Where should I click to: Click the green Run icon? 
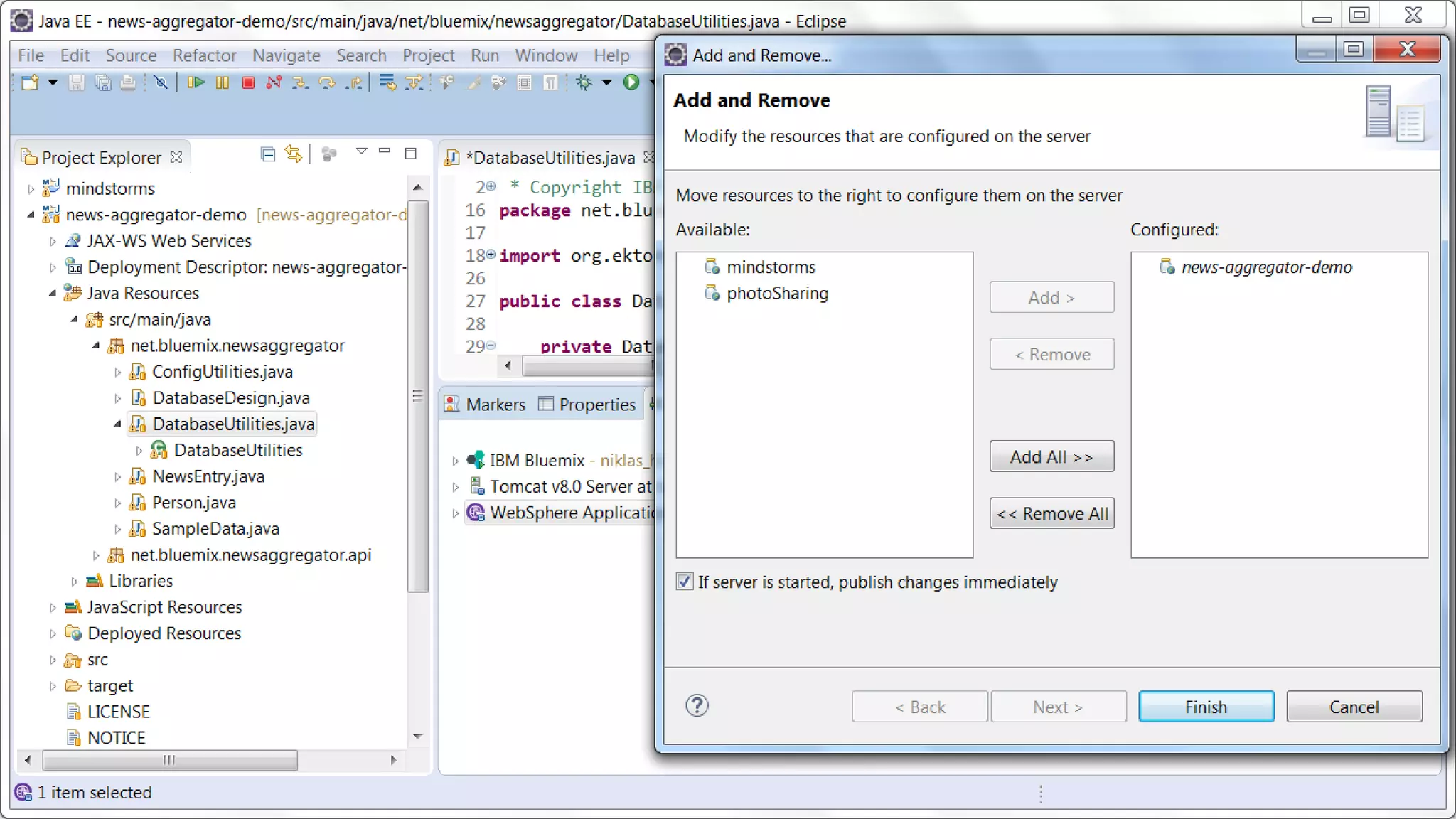point(631,82)
